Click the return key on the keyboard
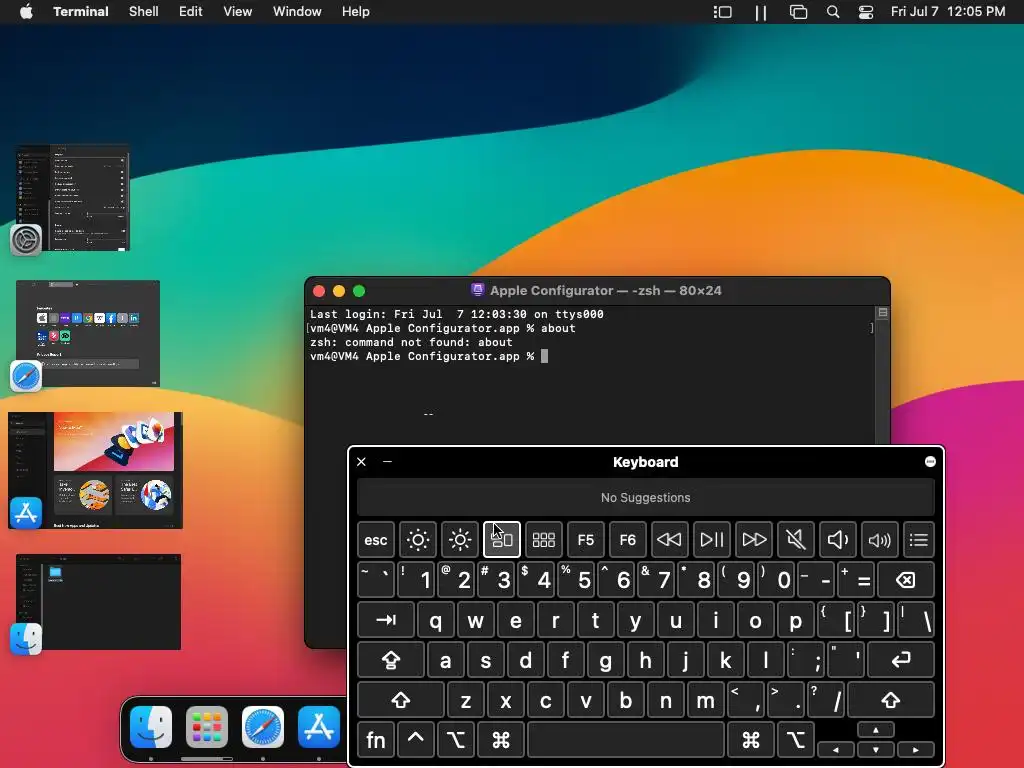 (x=901, y=660)
